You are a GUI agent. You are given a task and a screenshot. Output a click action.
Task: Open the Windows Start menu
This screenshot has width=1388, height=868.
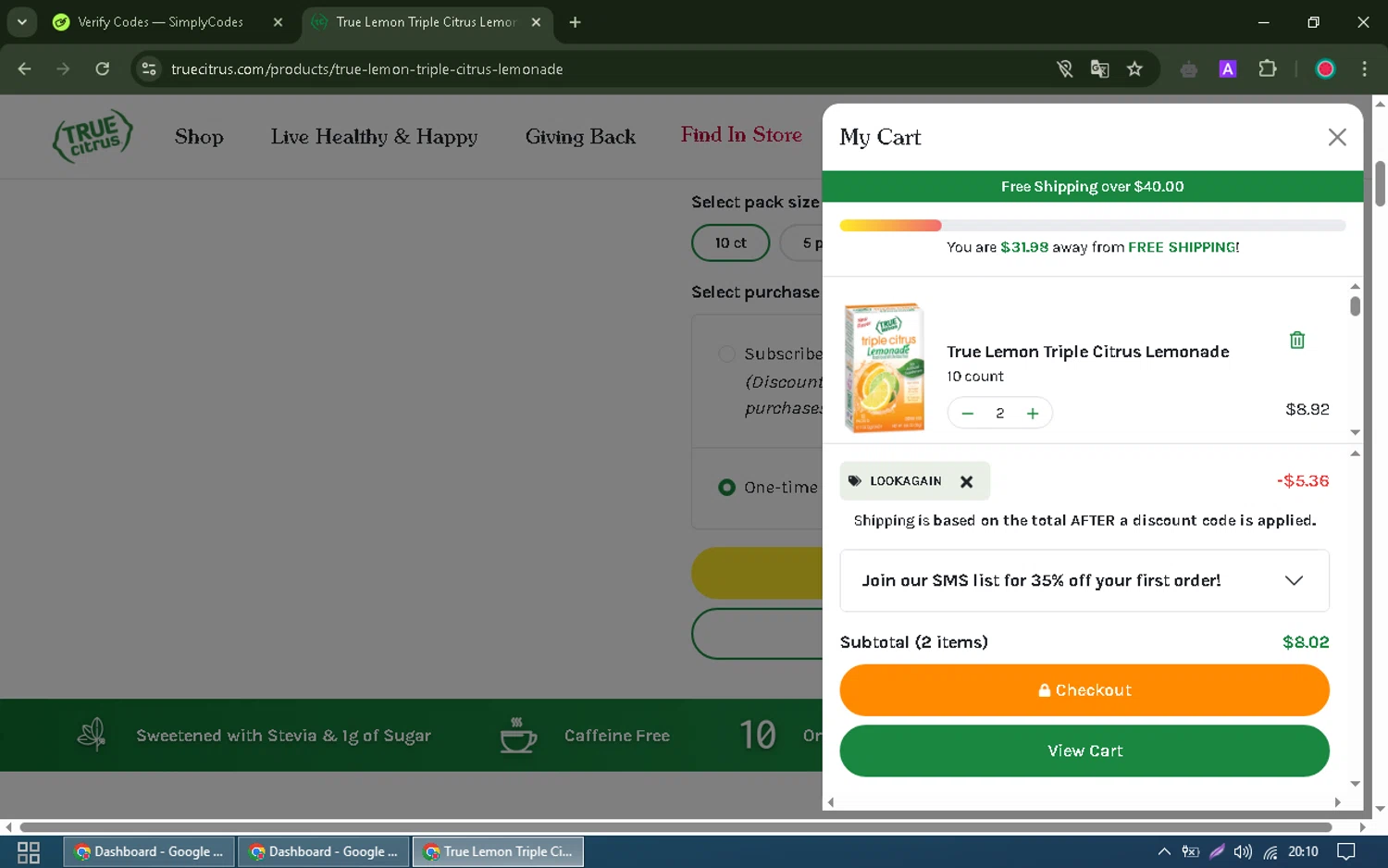point(29,852)
